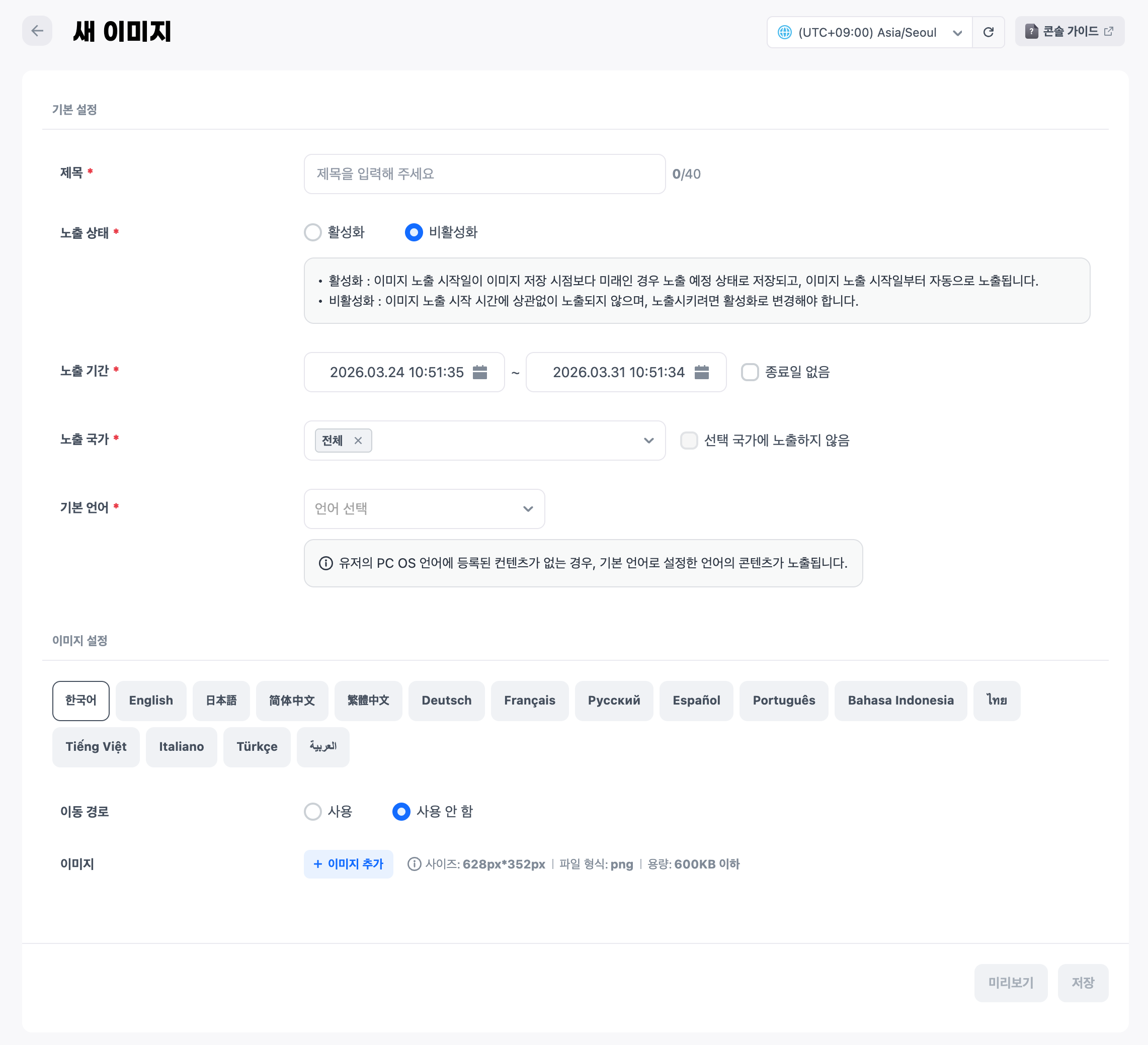Open the 콘솔 가이드 link
The width and height of the screenshot is (1148, 1045).
(x=1069, y=31)
